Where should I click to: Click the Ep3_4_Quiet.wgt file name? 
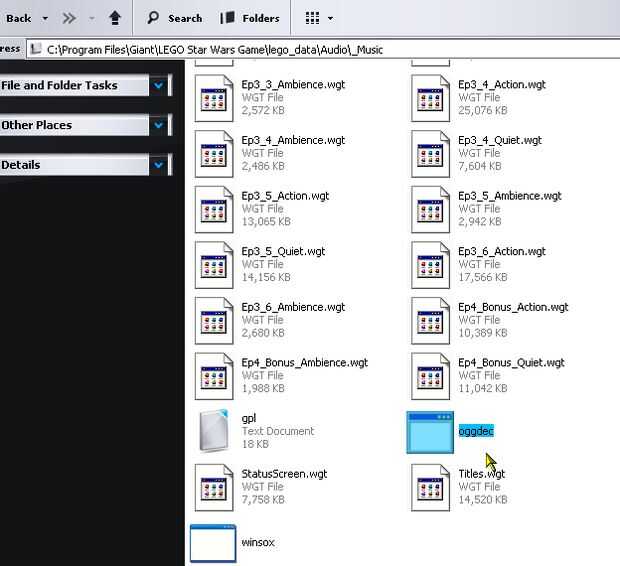(500, 140)
